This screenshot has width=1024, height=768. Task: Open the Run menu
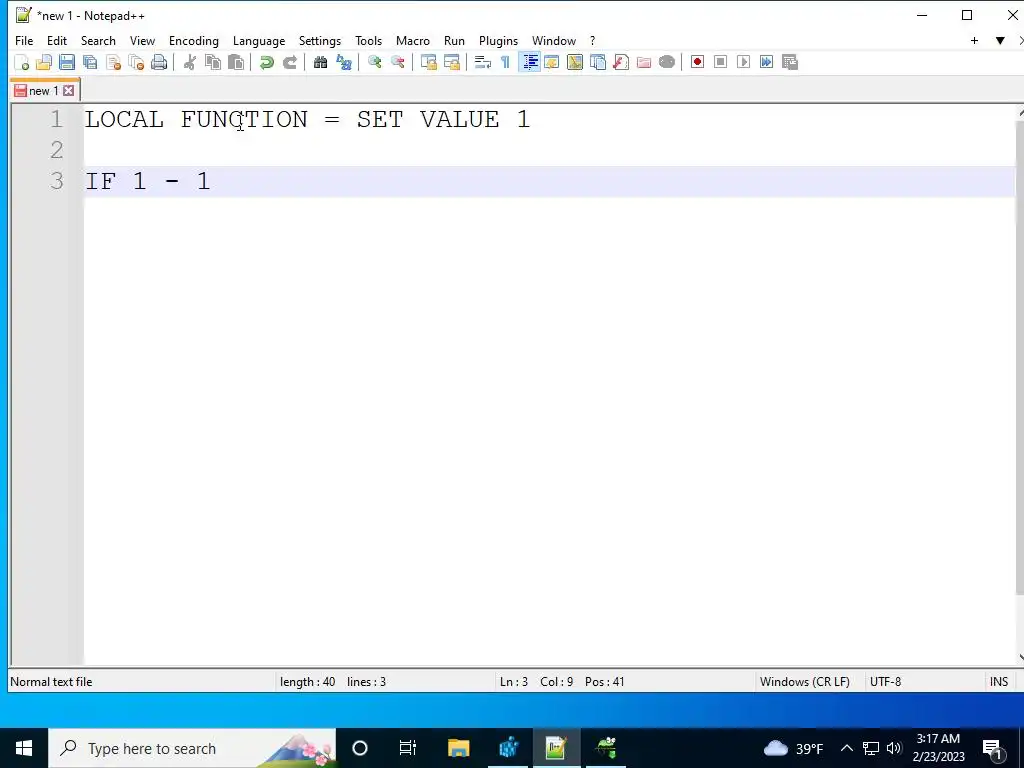[x=455, y=40]
